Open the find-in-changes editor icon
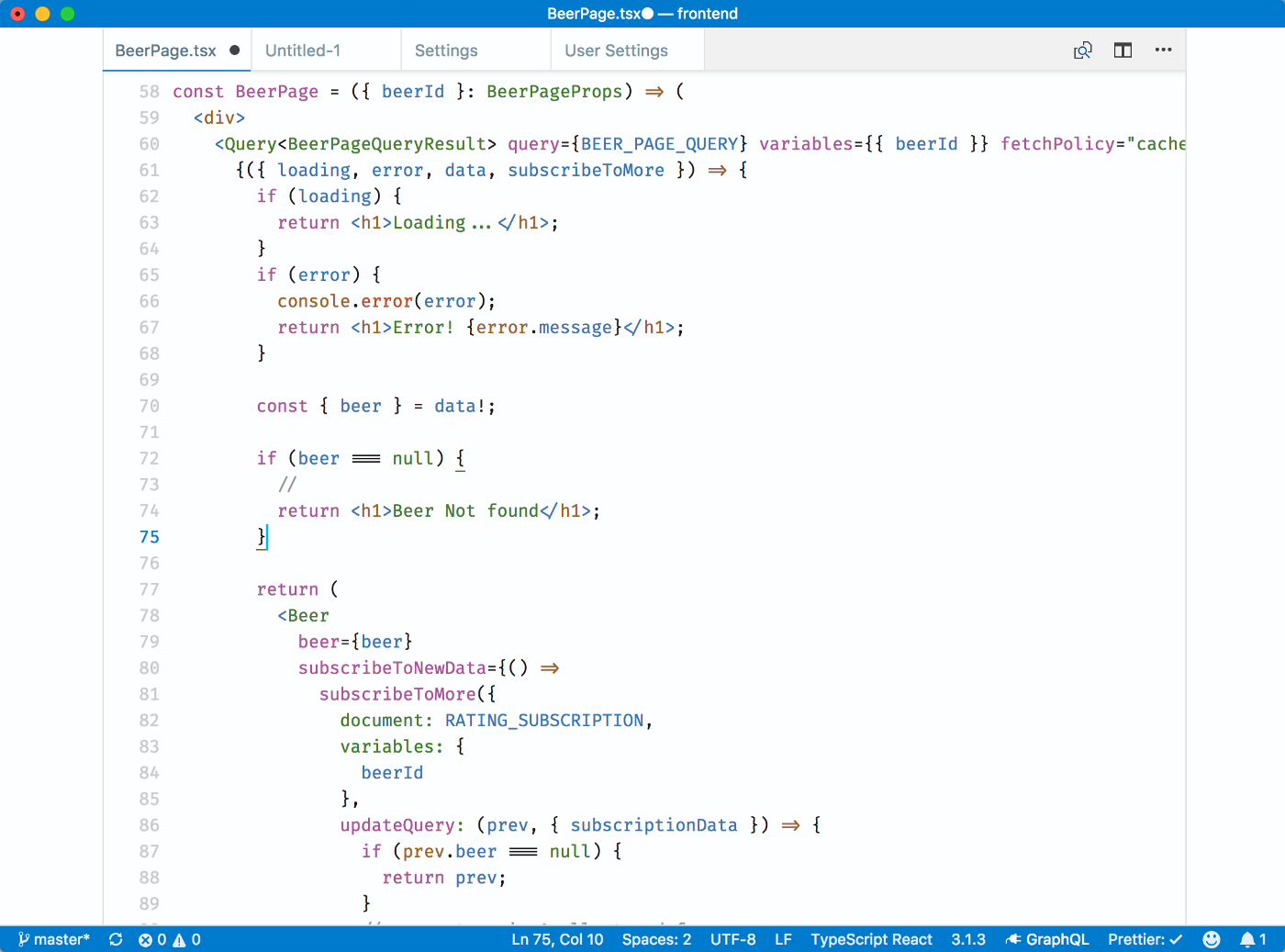 (x=1083, y=50)
